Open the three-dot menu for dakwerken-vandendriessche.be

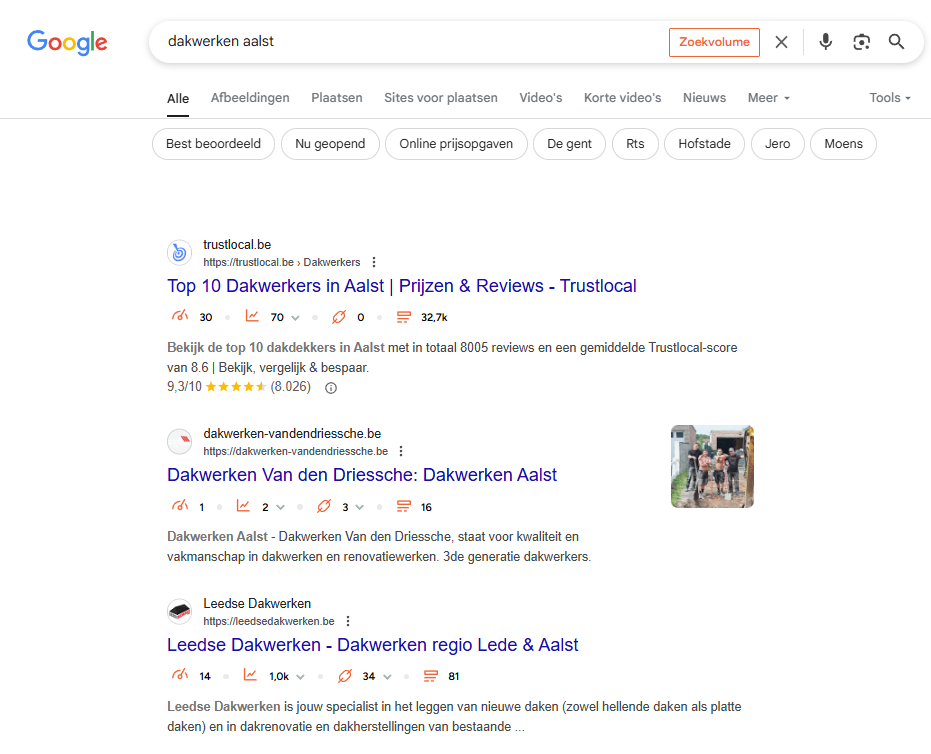click(x=401, y=451)
